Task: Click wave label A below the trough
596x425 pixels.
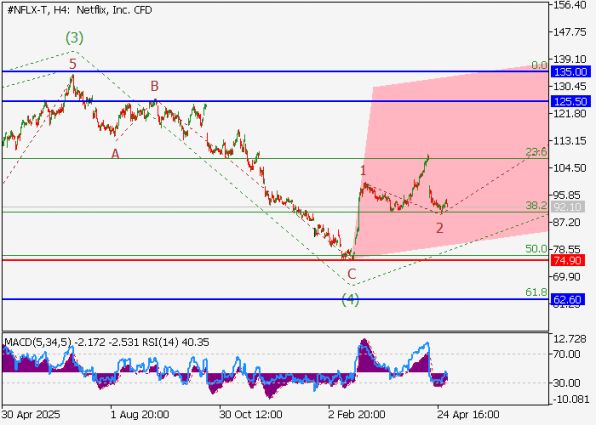Action: 115,154
